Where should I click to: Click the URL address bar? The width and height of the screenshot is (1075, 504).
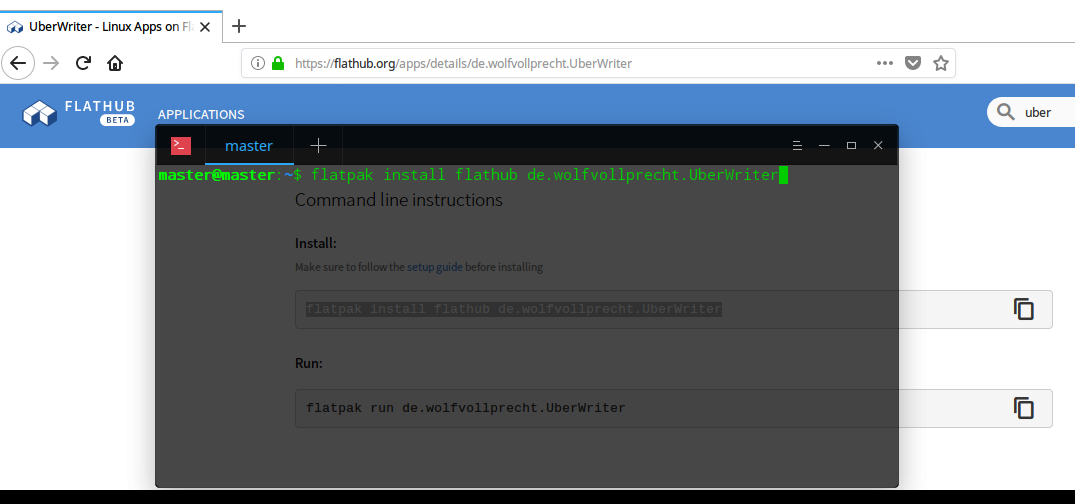coord(598,64)
